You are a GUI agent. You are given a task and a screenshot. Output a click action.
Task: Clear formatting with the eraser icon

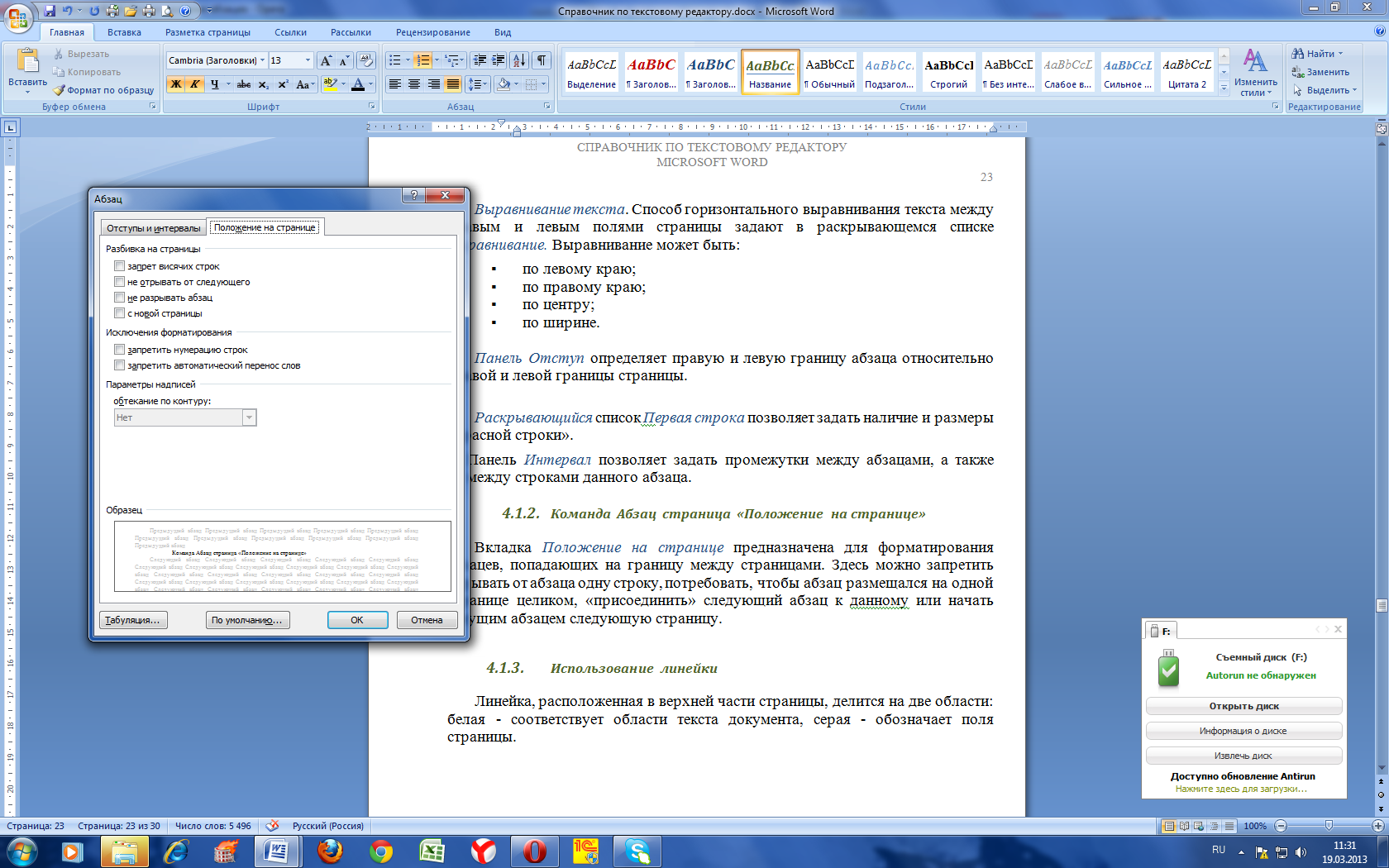(x=366, y=60)
